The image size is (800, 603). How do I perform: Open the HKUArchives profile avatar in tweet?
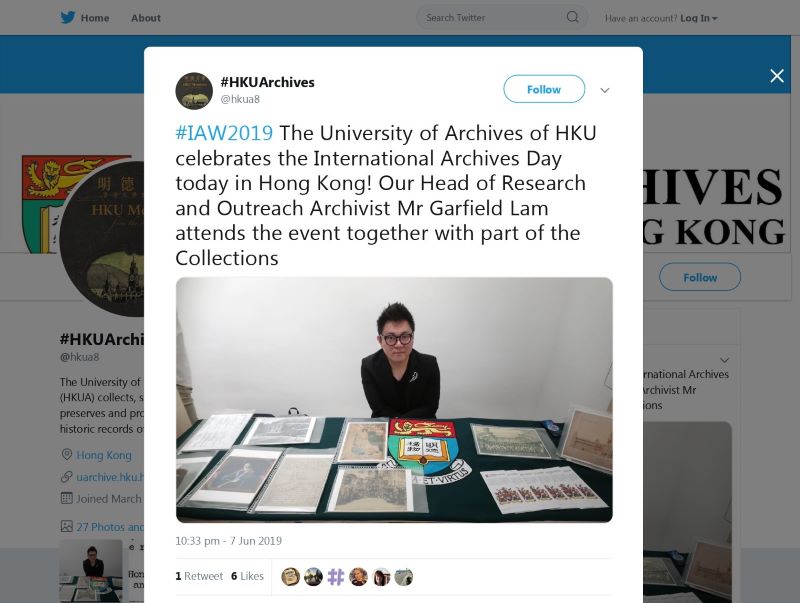click(194, 91)
